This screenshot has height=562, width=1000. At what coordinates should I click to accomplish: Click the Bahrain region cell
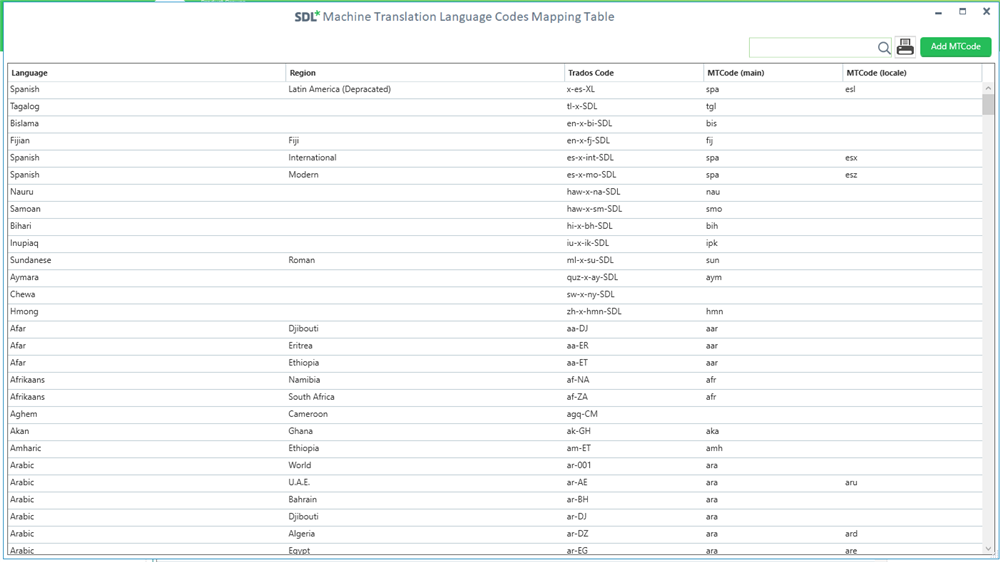coord(302,499)
